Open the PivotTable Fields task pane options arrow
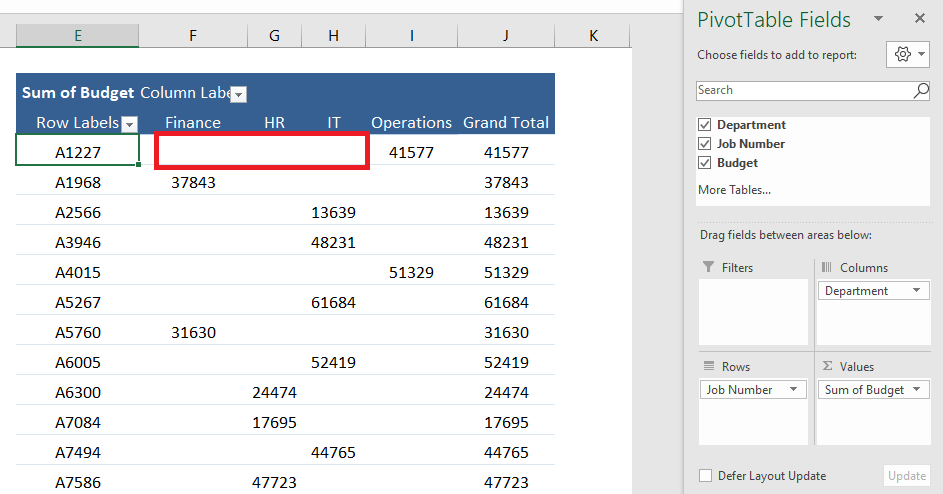 coord(879,19)
